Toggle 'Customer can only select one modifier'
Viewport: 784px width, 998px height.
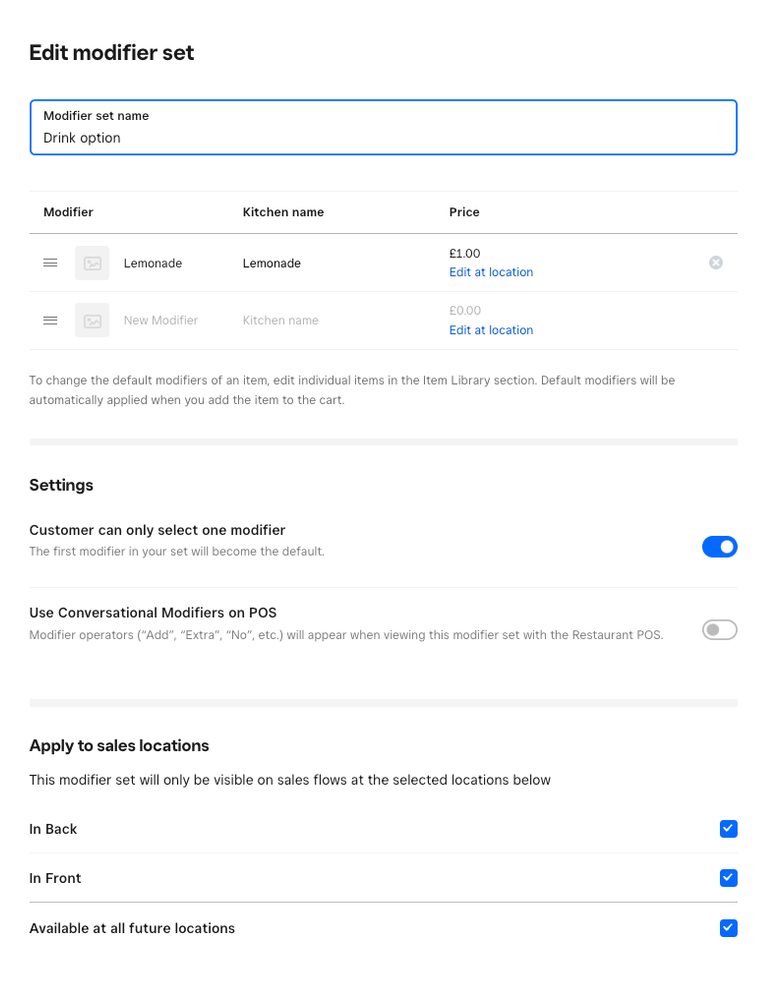(x=719, y=546)
